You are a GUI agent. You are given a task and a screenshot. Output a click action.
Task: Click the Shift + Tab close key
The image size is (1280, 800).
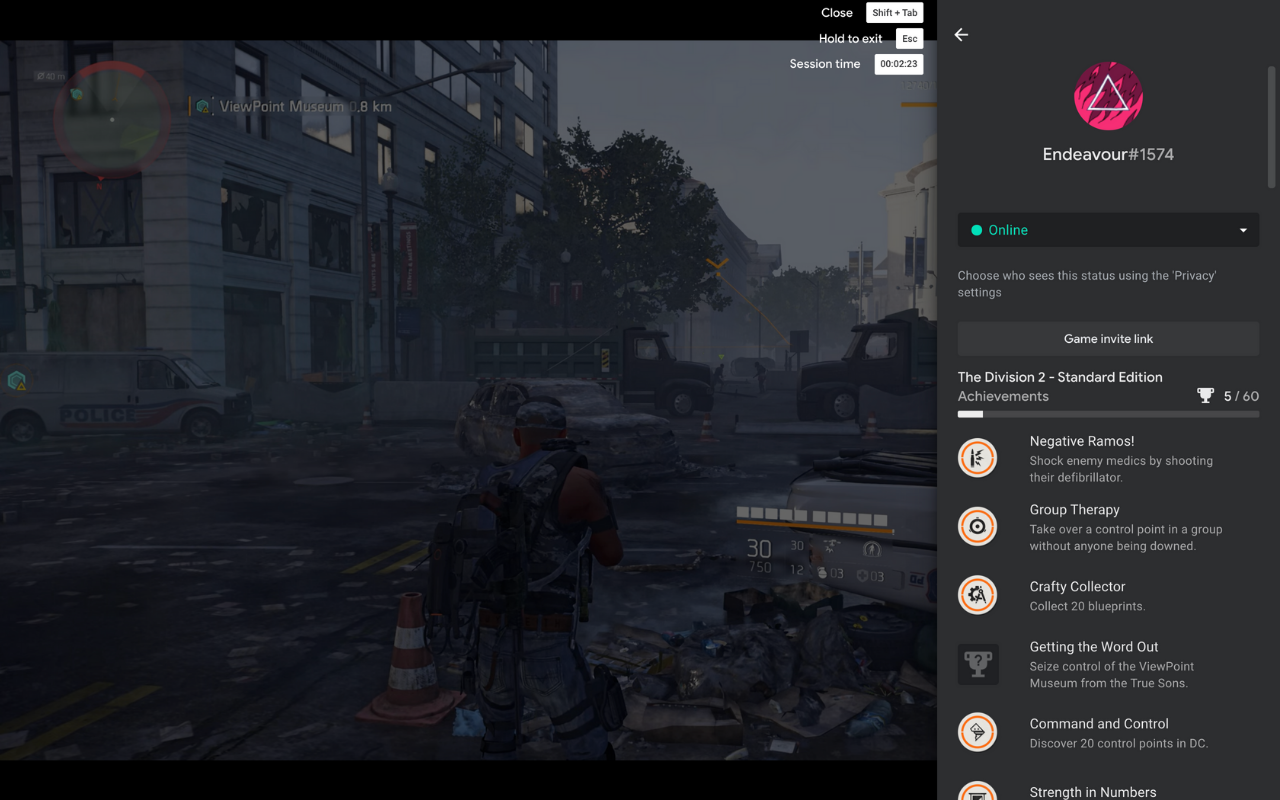[x=894, y=13]
